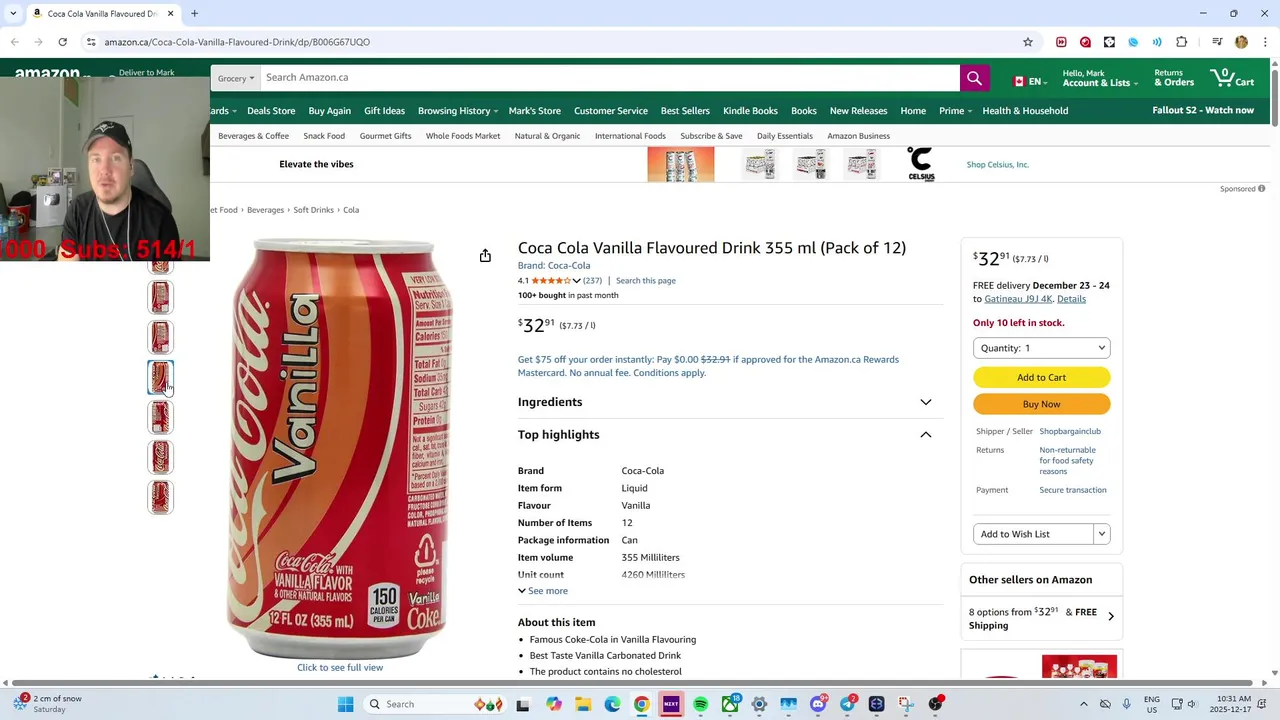The width and height of the screenshot is (1280, 720).
Task: Open browser extensions puzzle icon
Action: (x=1181, y=42)
